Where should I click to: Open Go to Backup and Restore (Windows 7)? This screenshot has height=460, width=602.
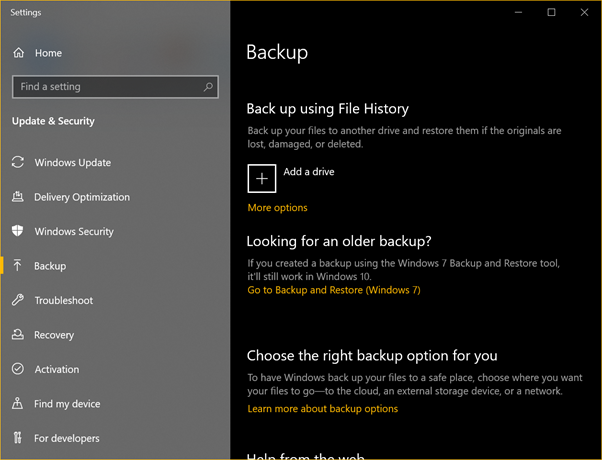334,290
